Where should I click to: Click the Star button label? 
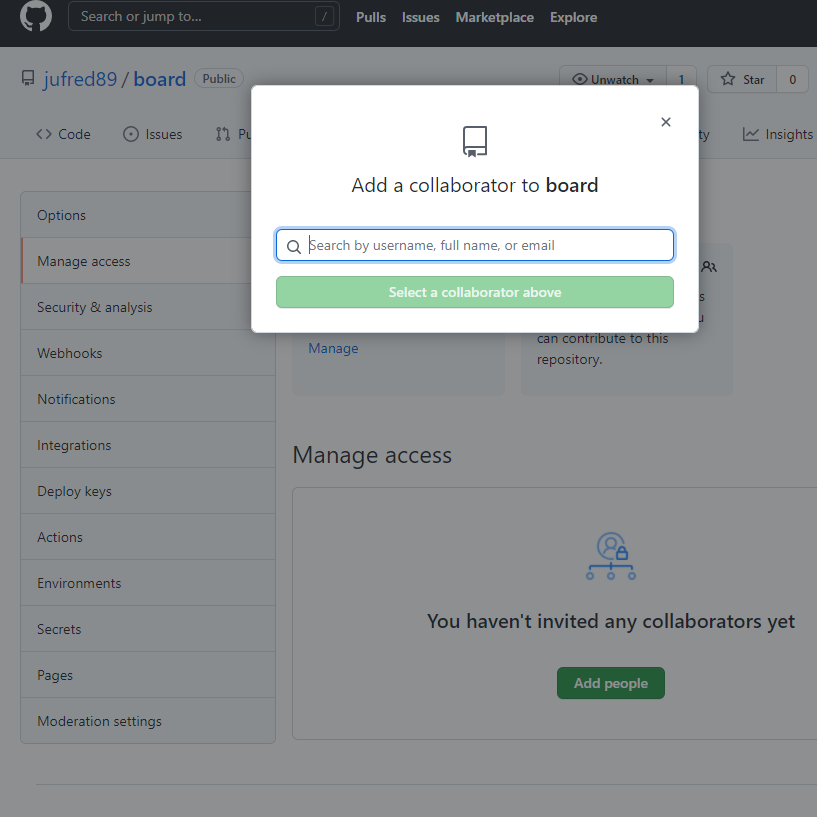tap(753, 79)
